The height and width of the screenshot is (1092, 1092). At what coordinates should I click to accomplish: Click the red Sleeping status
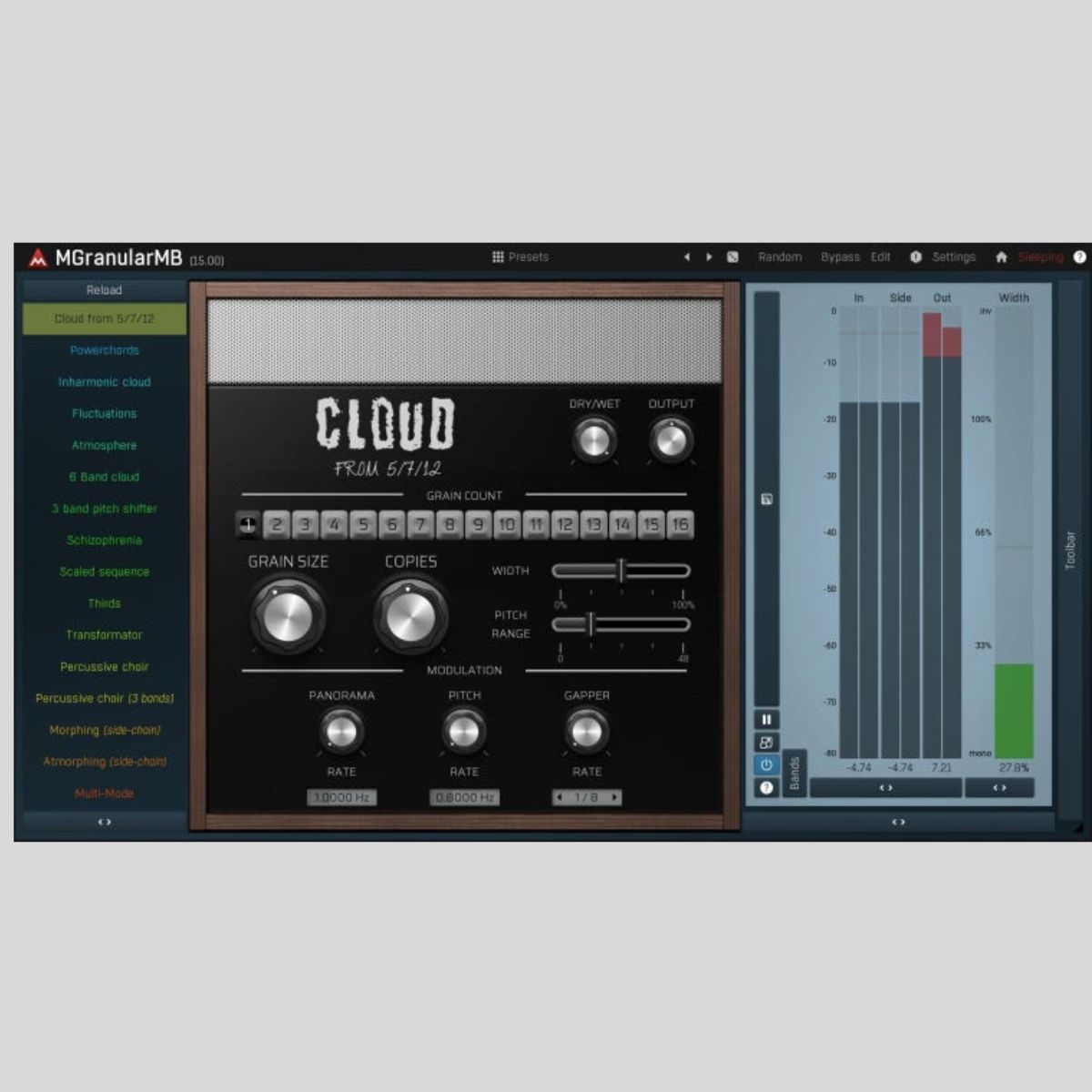click(1040, 258)
